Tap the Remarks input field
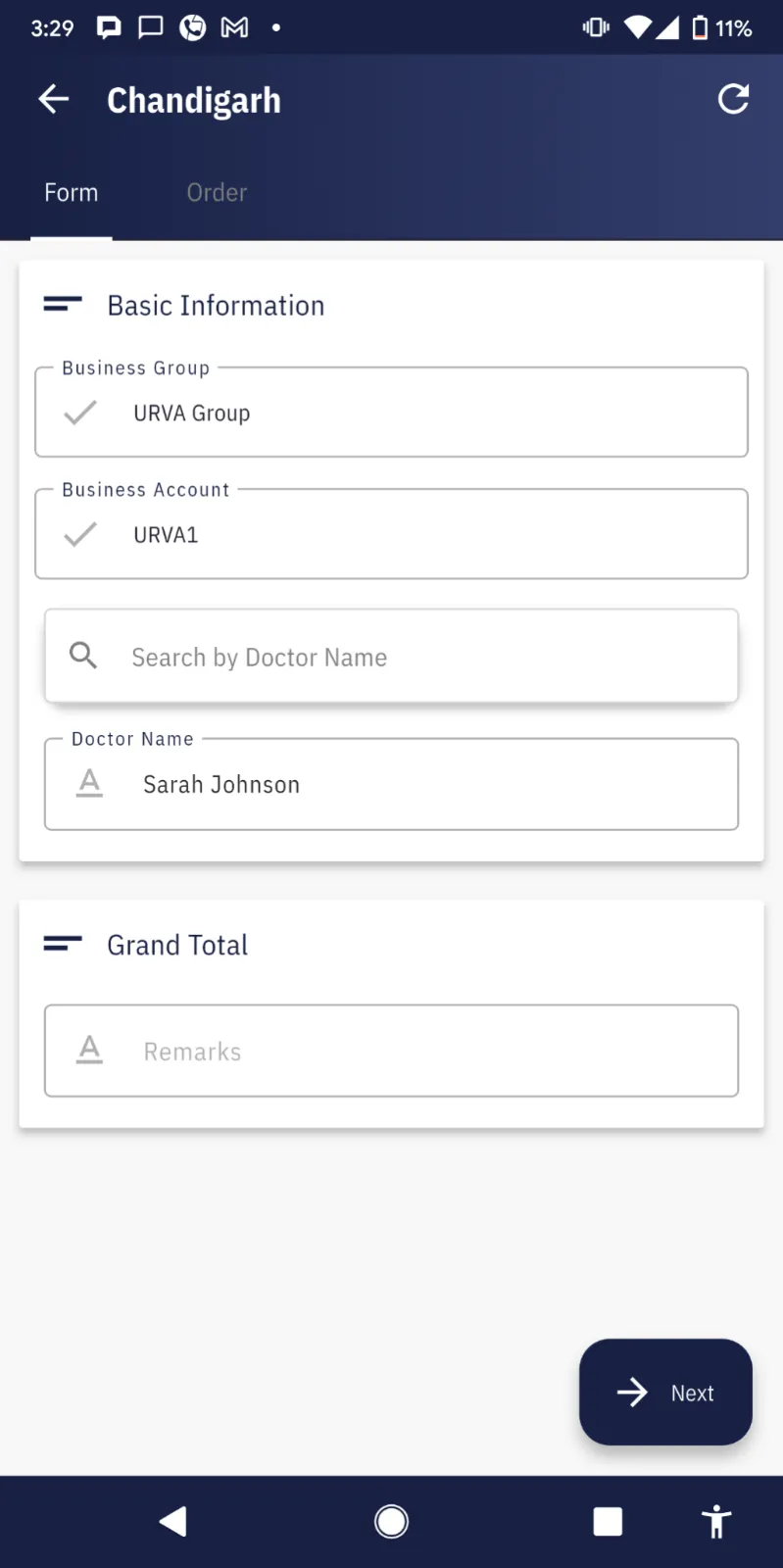 (x=412, y=1051)
